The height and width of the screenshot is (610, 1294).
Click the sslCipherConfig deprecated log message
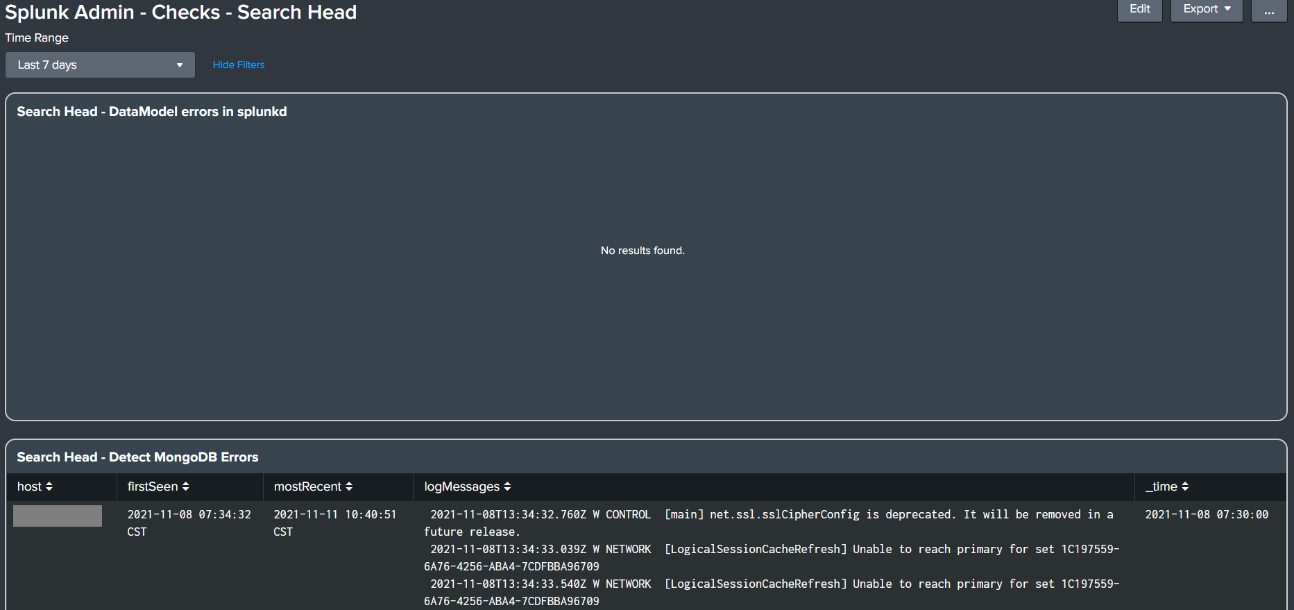(771, 523)
